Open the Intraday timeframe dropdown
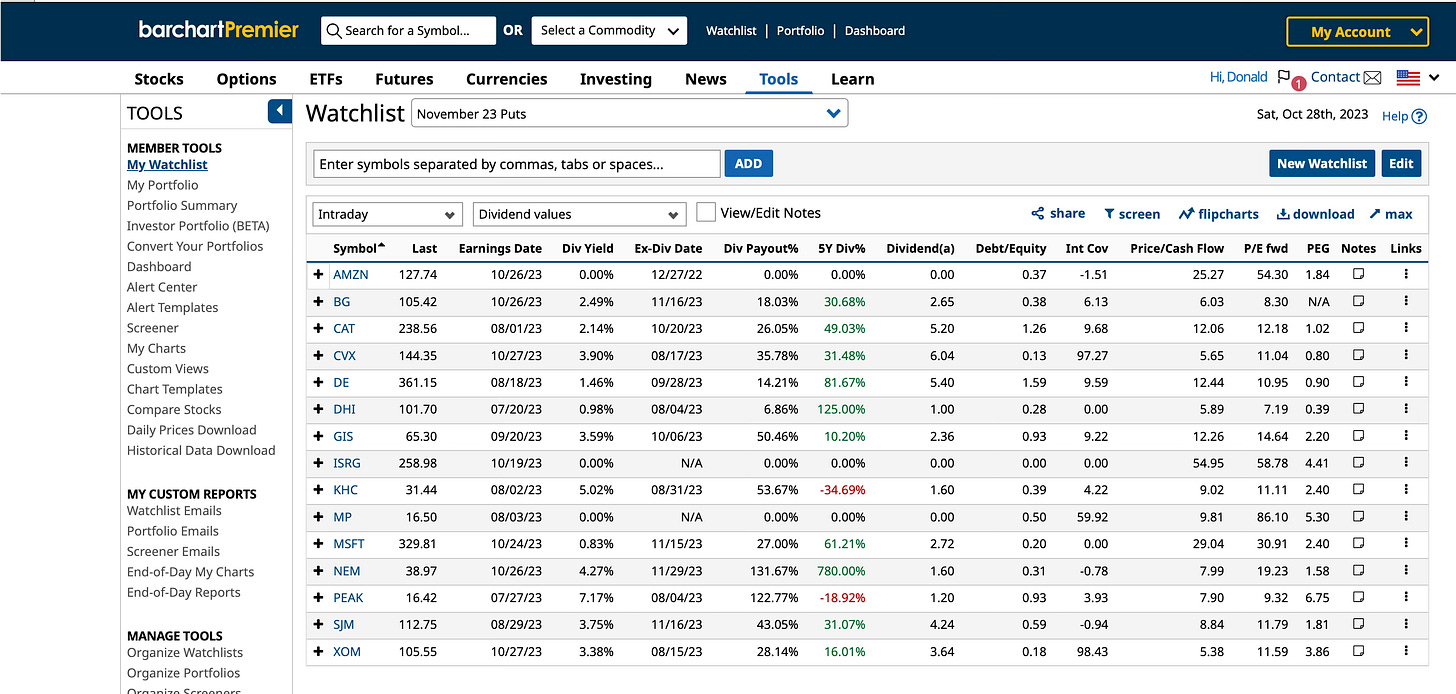 387,214
